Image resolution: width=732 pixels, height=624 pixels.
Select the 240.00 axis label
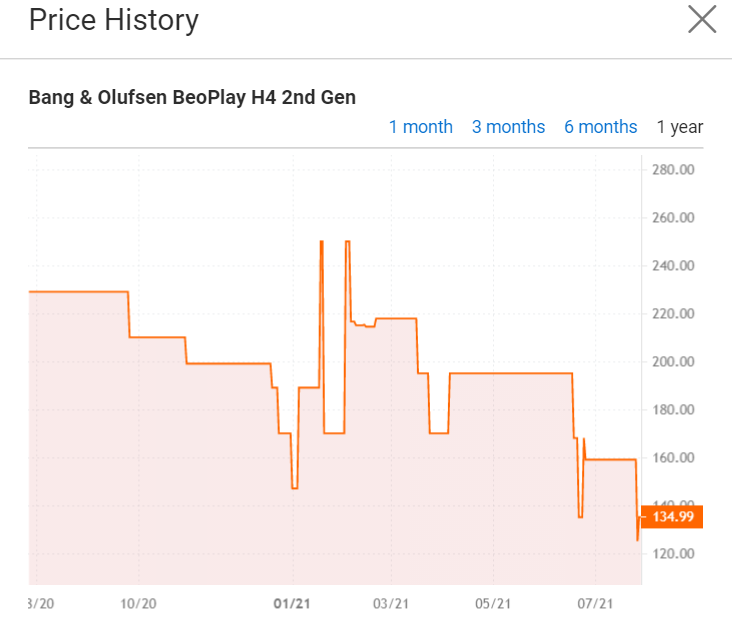pos(672,266)
